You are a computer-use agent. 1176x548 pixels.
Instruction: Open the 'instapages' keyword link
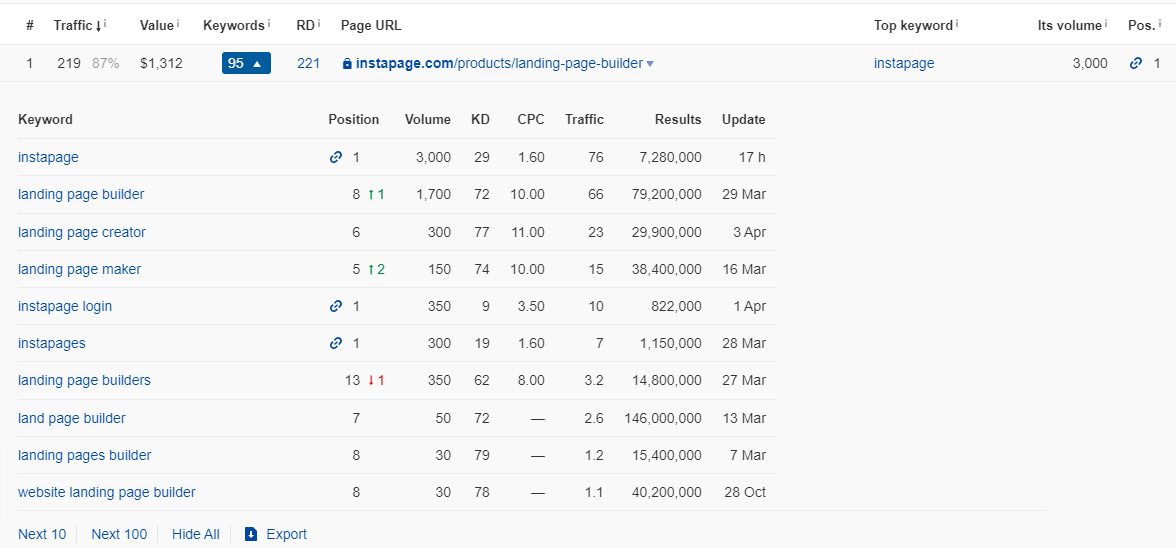52,343
